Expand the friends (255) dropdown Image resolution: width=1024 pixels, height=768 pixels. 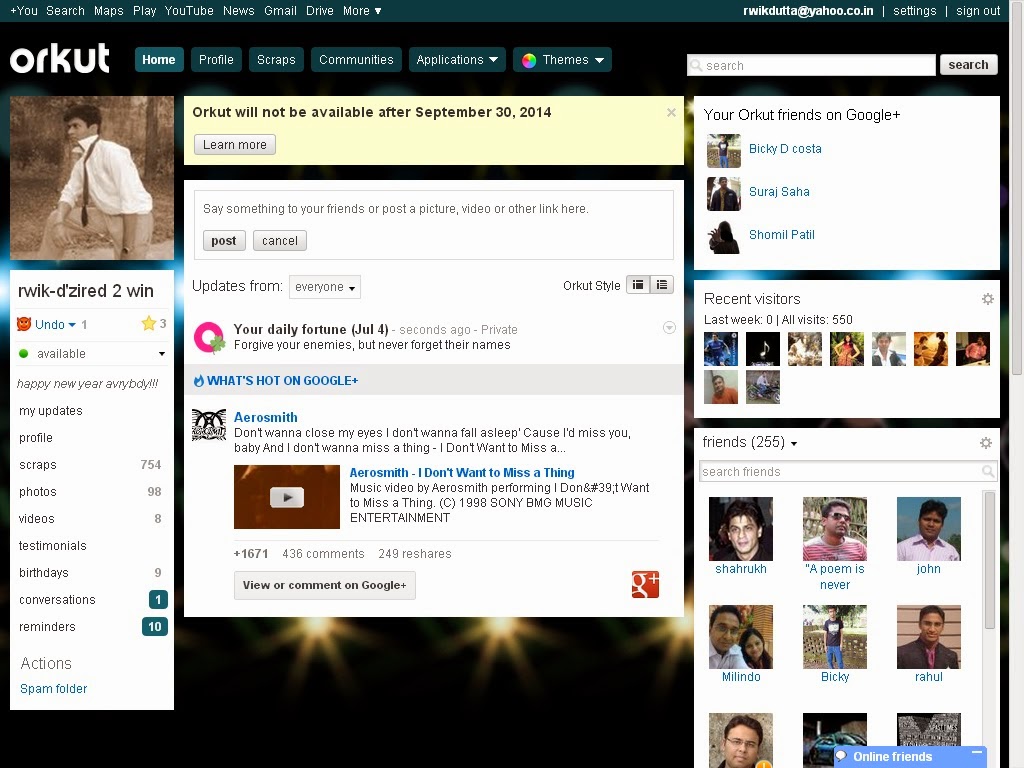[793, 443]
